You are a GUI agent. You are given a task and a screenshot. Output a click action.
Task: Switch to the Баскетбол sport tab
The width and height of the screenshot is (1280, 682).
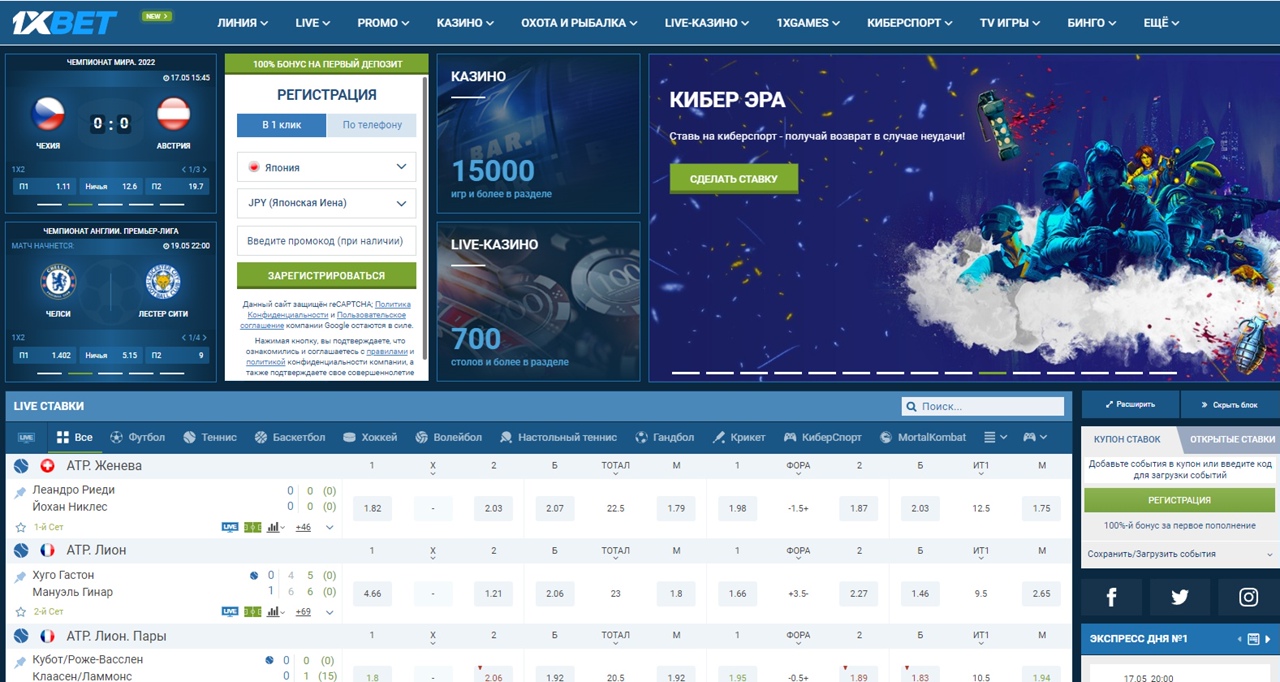click(x=290, y=437)
